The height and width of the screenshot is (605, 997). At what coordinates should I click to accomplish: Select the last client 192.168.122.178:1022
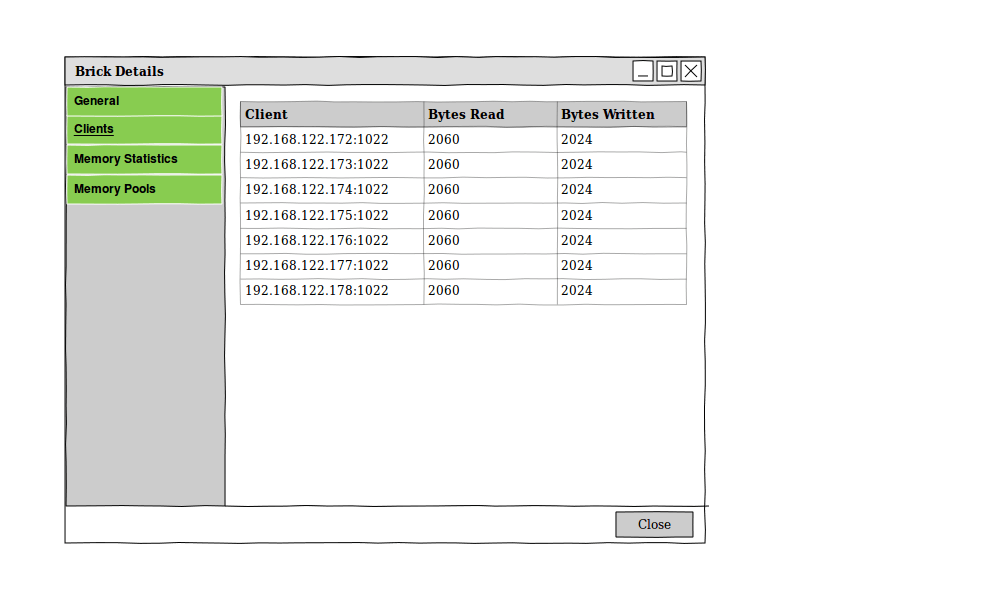click(x=317, y=291)
